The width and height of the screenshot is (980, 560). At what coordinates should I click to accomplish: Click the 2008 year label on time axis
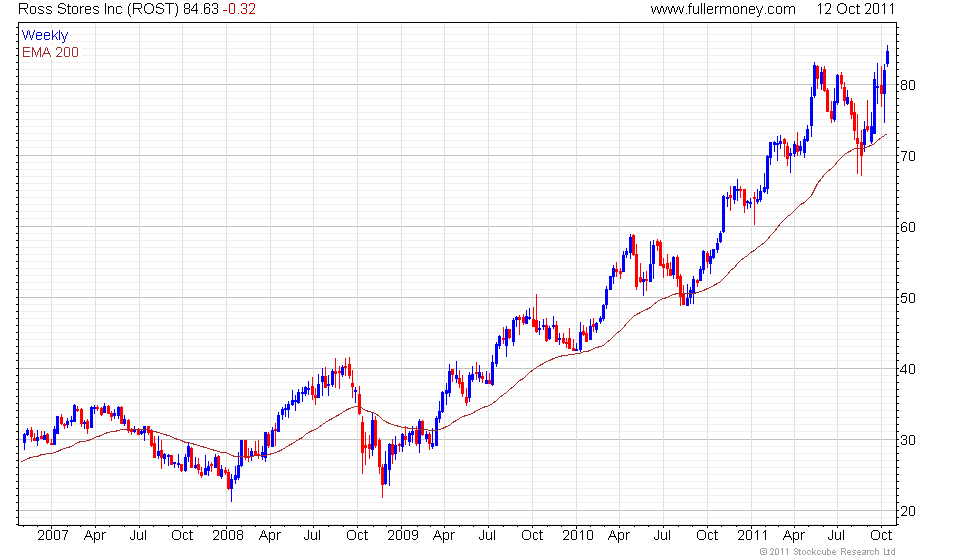tap(228, 536)
